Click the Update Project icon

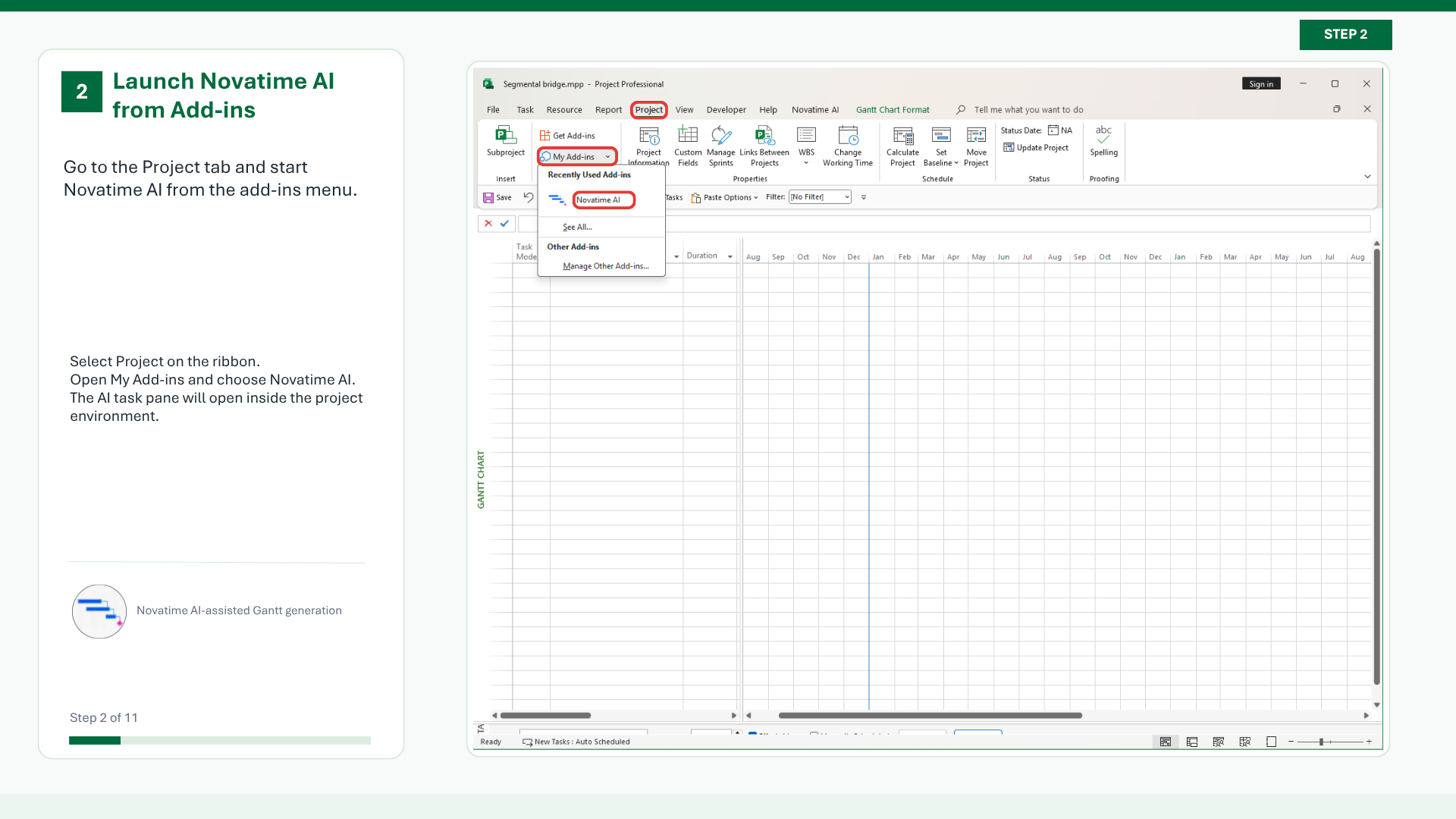[1009, 148]
